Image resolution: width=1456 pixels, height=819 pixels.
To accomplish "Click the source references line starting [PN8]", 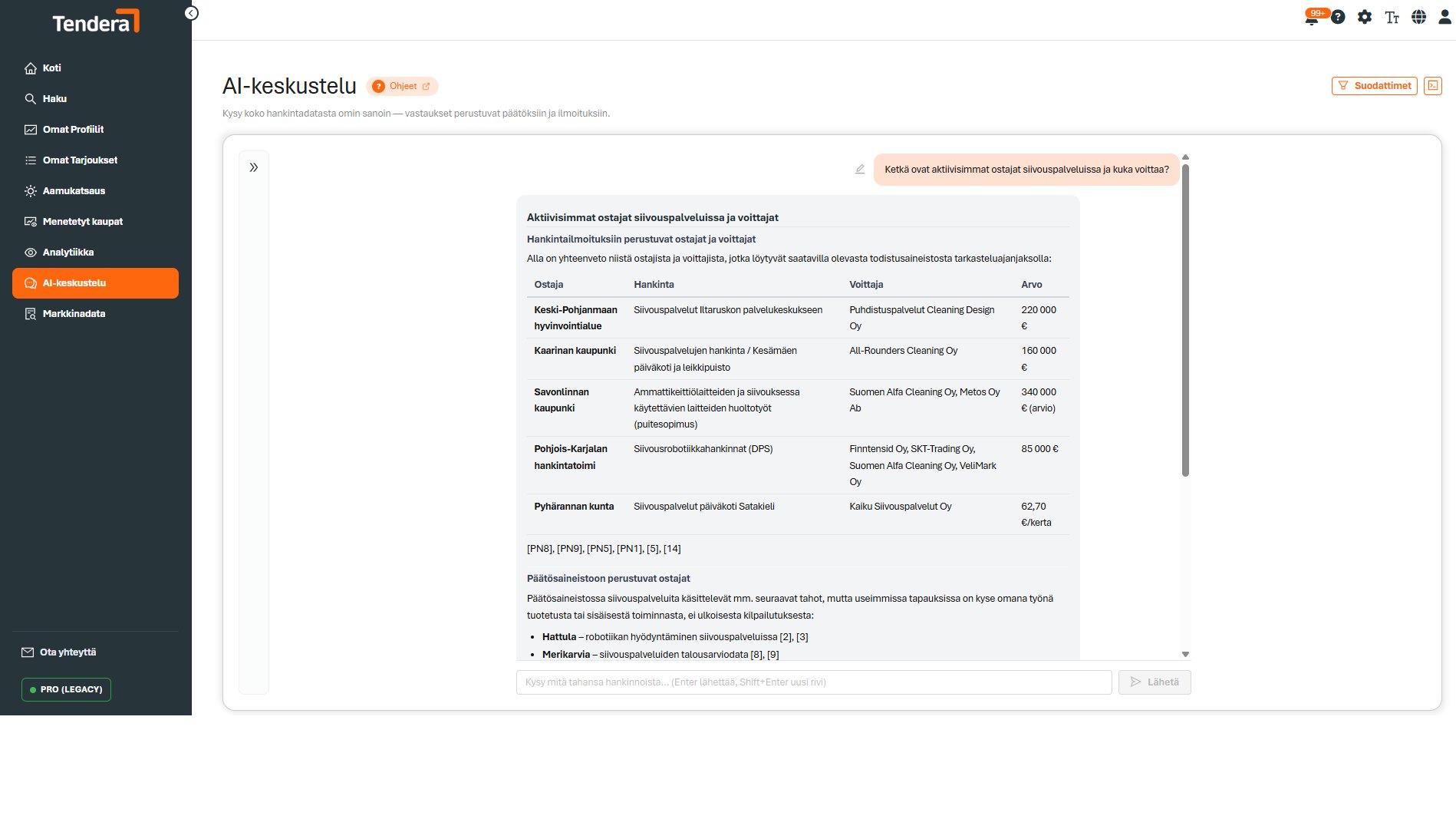I will tap(604, 549).
